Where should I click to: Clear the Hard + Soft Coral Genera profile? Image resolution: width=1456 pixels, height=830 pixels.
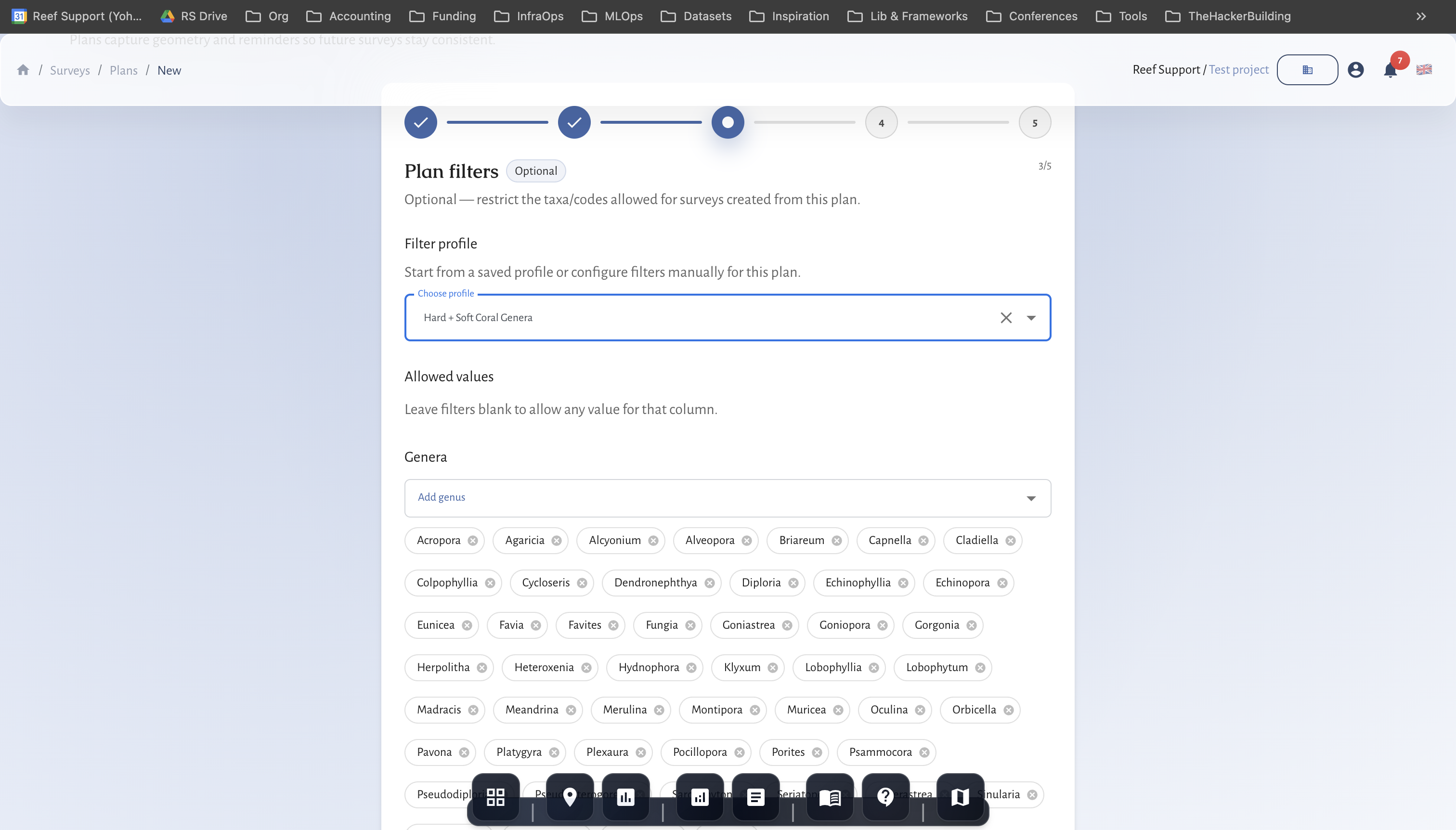point(1006,318)
